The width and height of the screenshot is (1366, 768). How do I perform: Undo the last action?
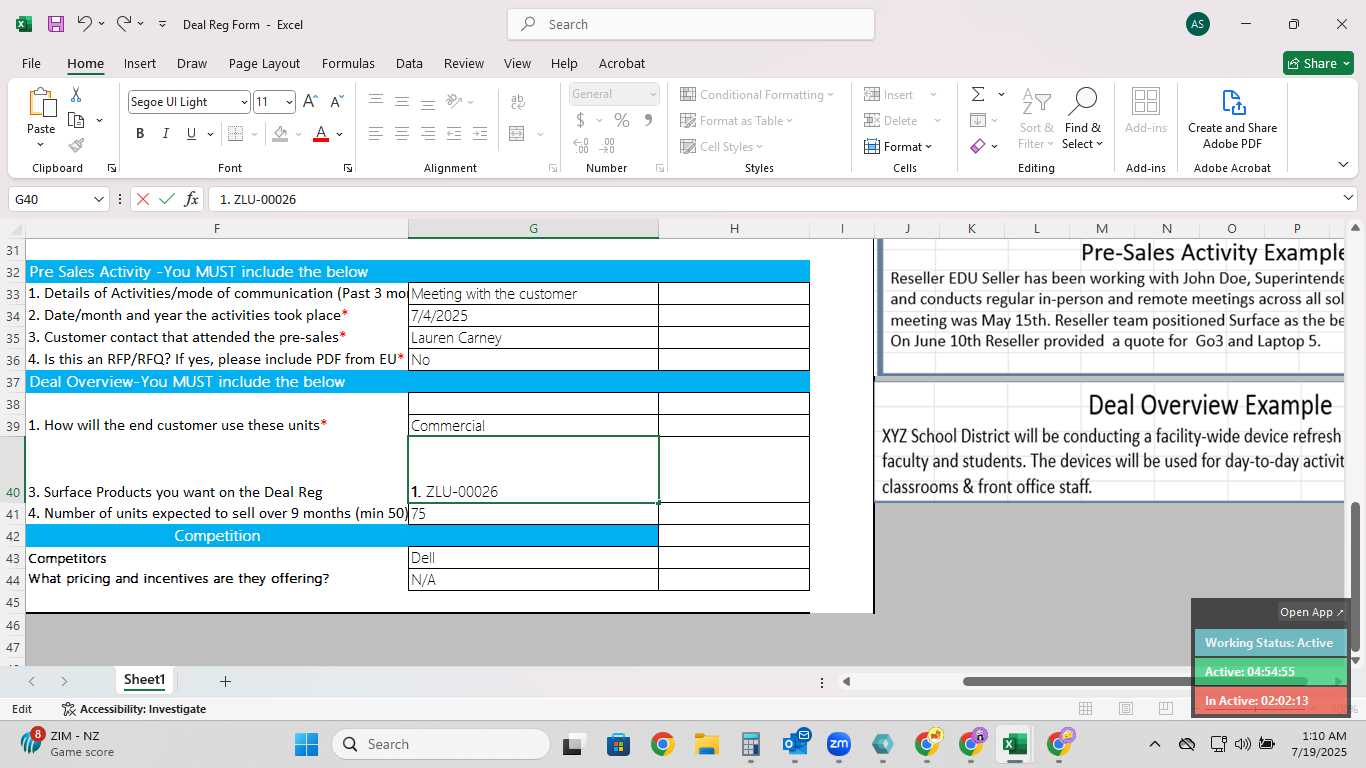click(85, 24)
